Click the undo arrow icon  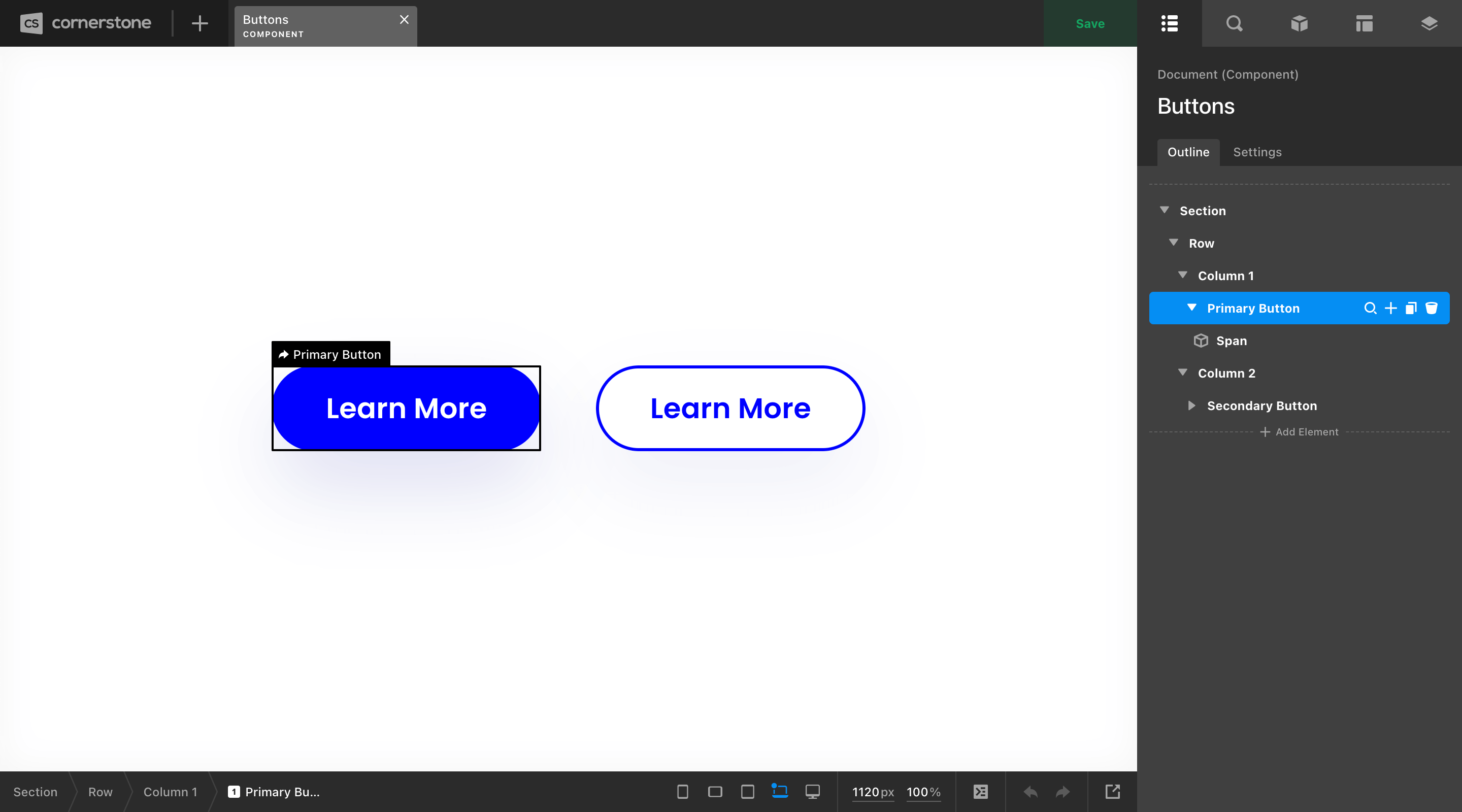(1030, 792)
